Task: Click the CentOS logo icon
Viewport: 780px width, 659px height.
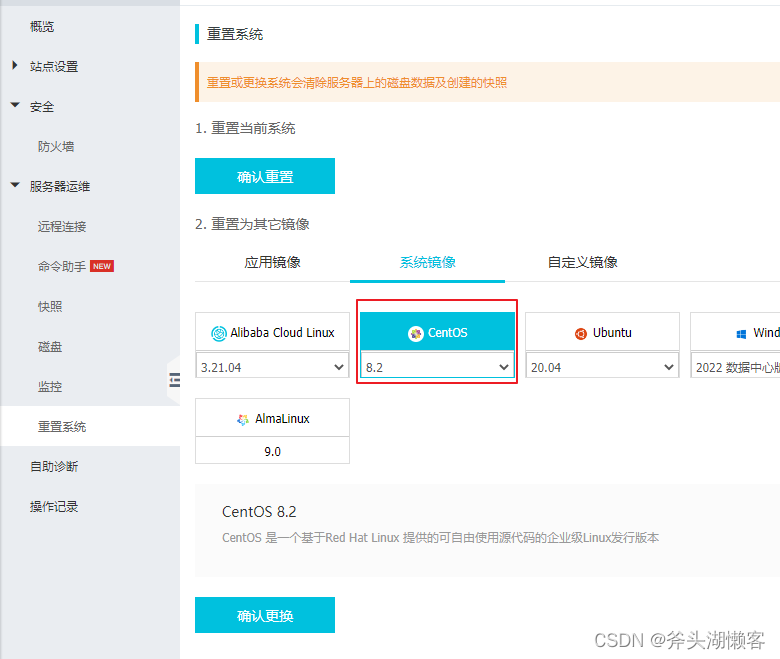Action: pyautogui.click(x=415, y=333)
